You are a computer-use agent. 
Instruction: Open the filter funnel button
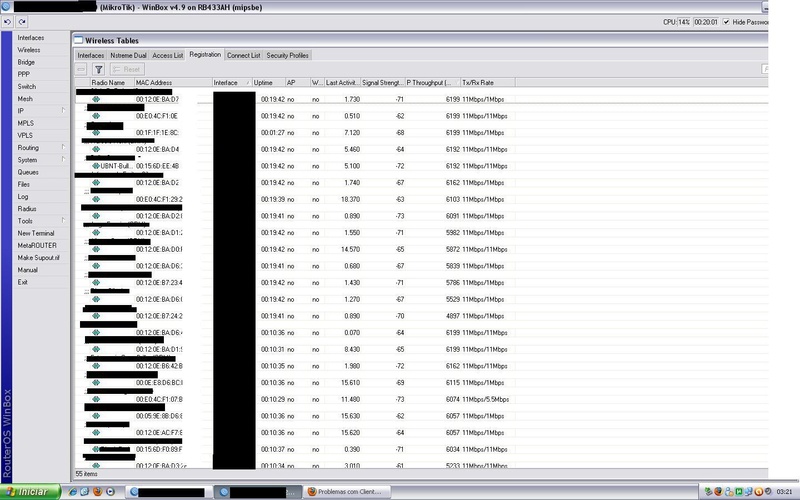coord(99,69)
